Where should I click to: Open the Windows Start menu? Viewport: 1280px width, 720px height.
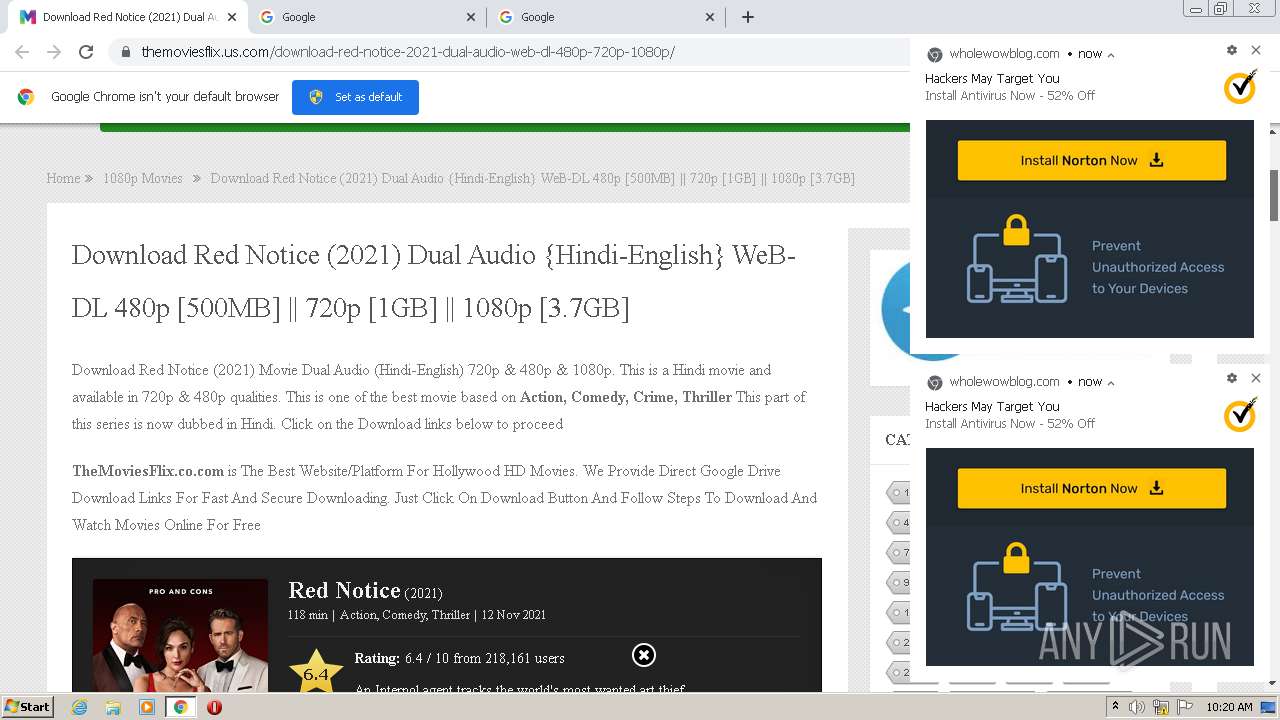pos(27,706)
